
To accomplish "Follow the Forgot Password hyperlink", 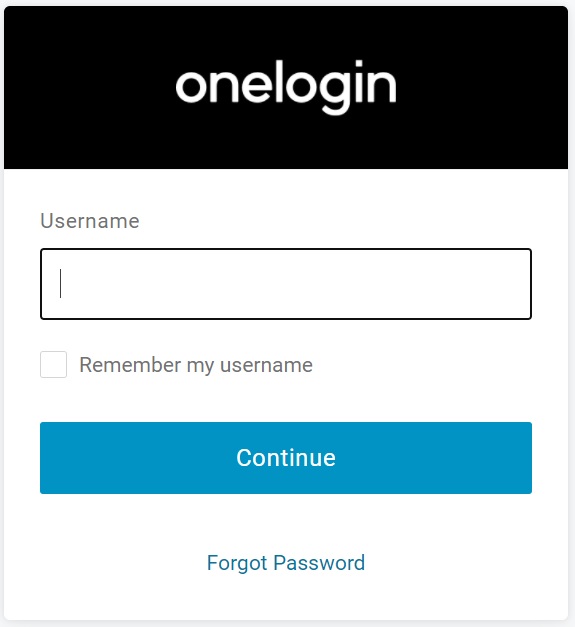I will (286, 563).
